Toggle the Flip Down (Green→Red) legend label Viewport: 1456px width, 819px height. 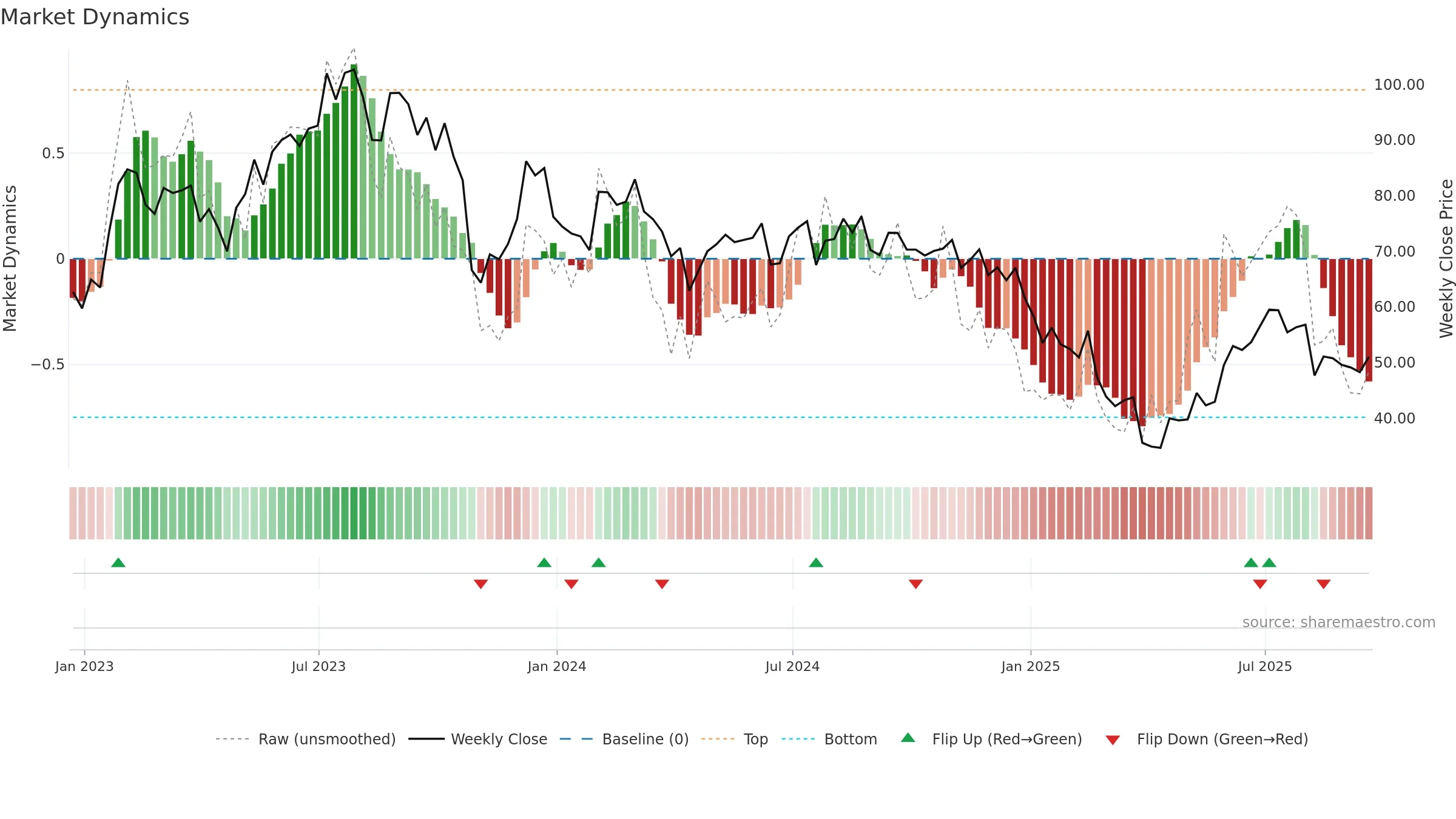[x=1222, y=739]
